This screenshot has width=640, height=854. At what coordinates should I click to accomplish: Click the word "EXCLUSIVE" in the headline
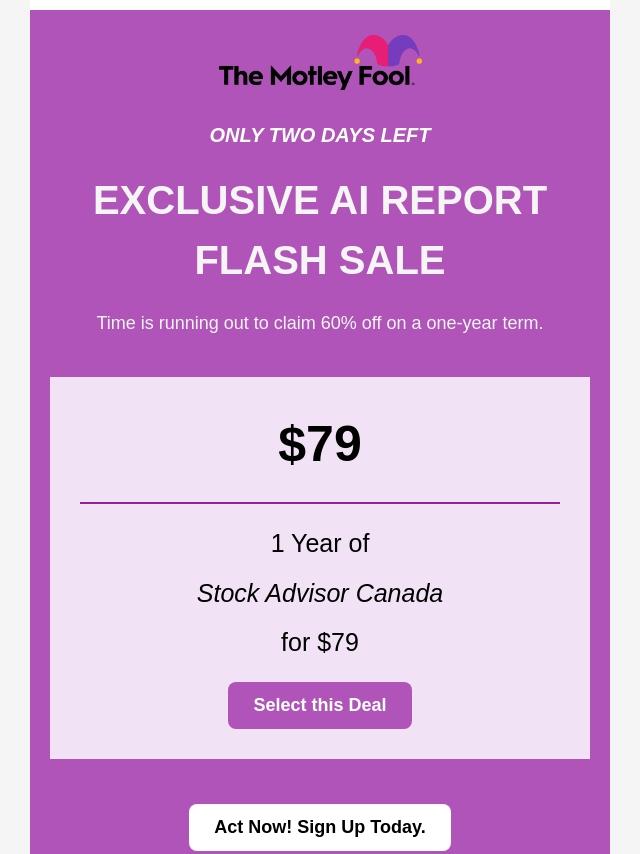point(205,200)
